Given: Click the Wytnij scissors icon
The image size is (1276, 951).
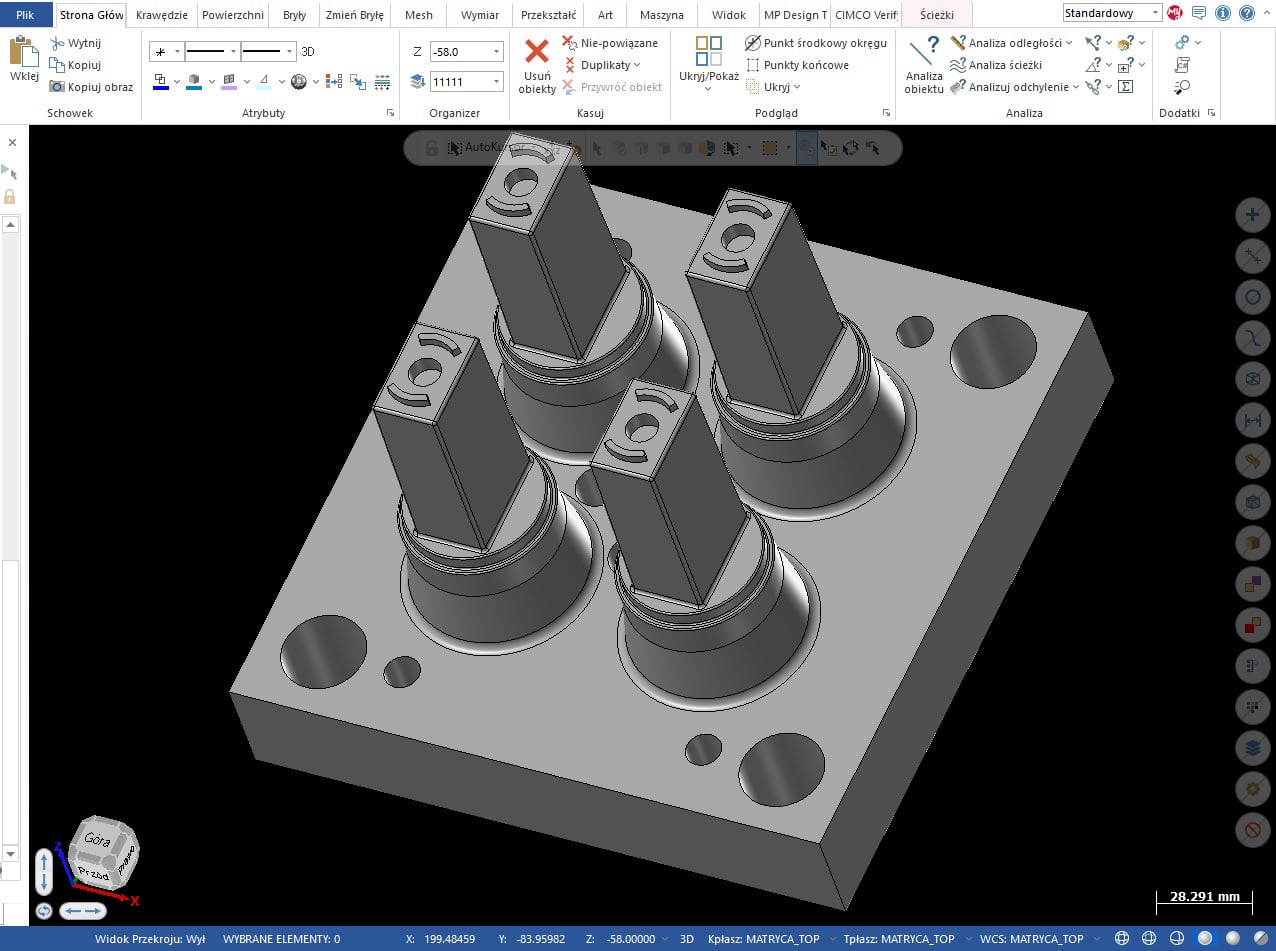Looking at the screenshot, I should point(58,43).
